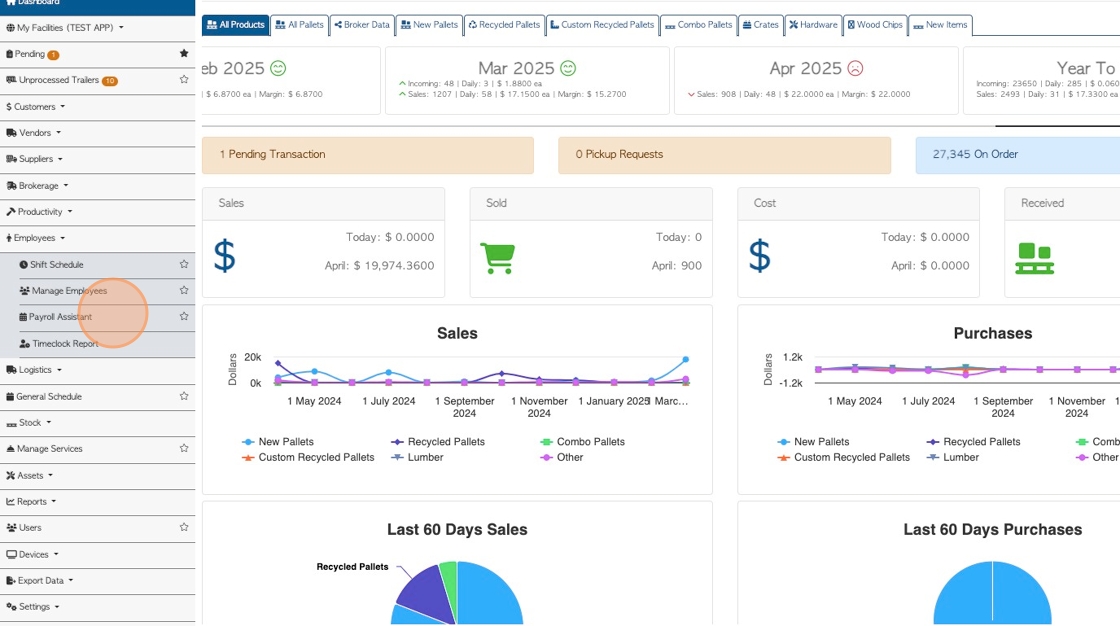The width and height of the screenshot is (1120, 626).
Task: Click the truck icon next to Vendors
Action: (11, 133)
